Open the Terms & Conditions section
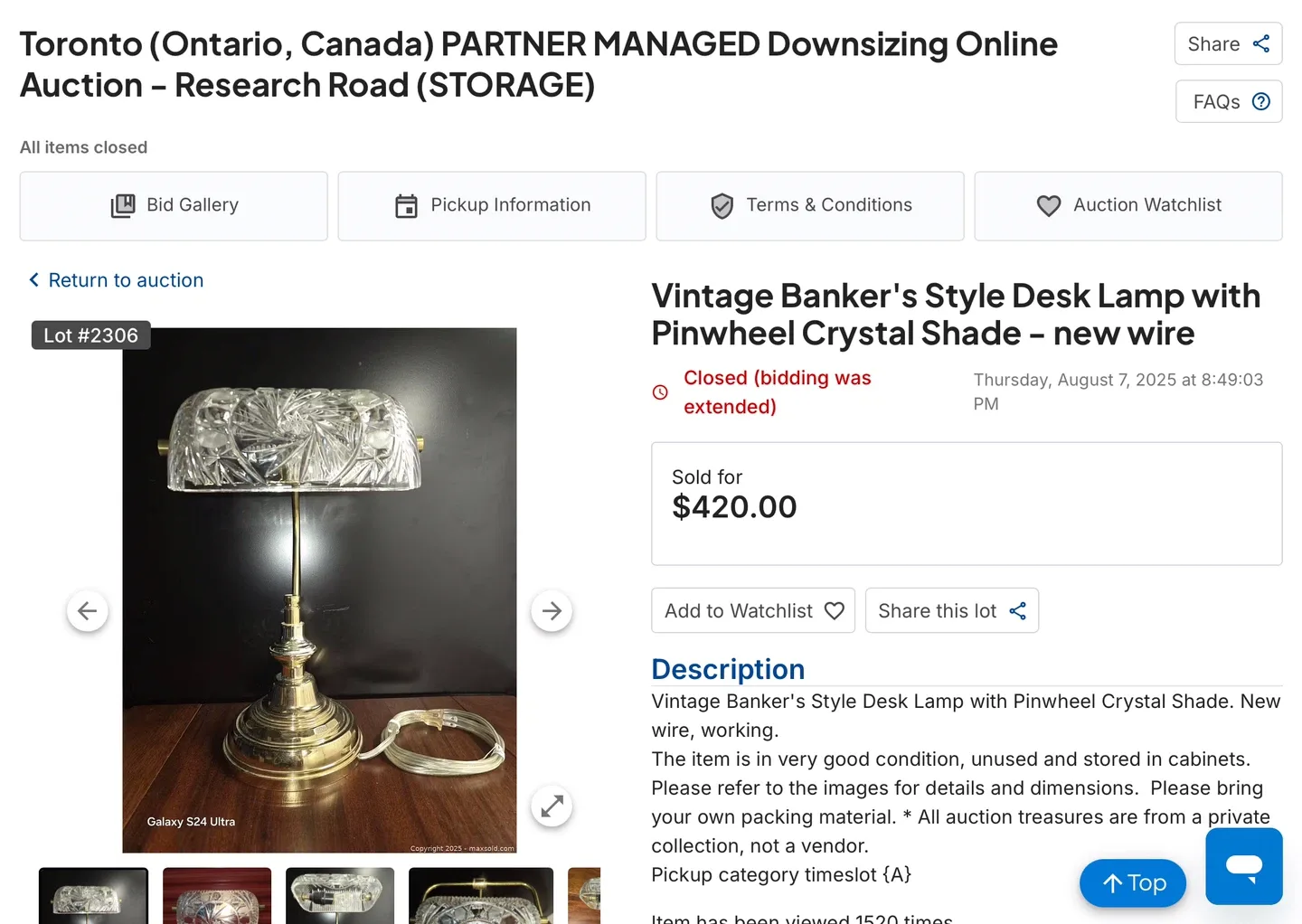1302x924 pixels. [x=809, y=205]
